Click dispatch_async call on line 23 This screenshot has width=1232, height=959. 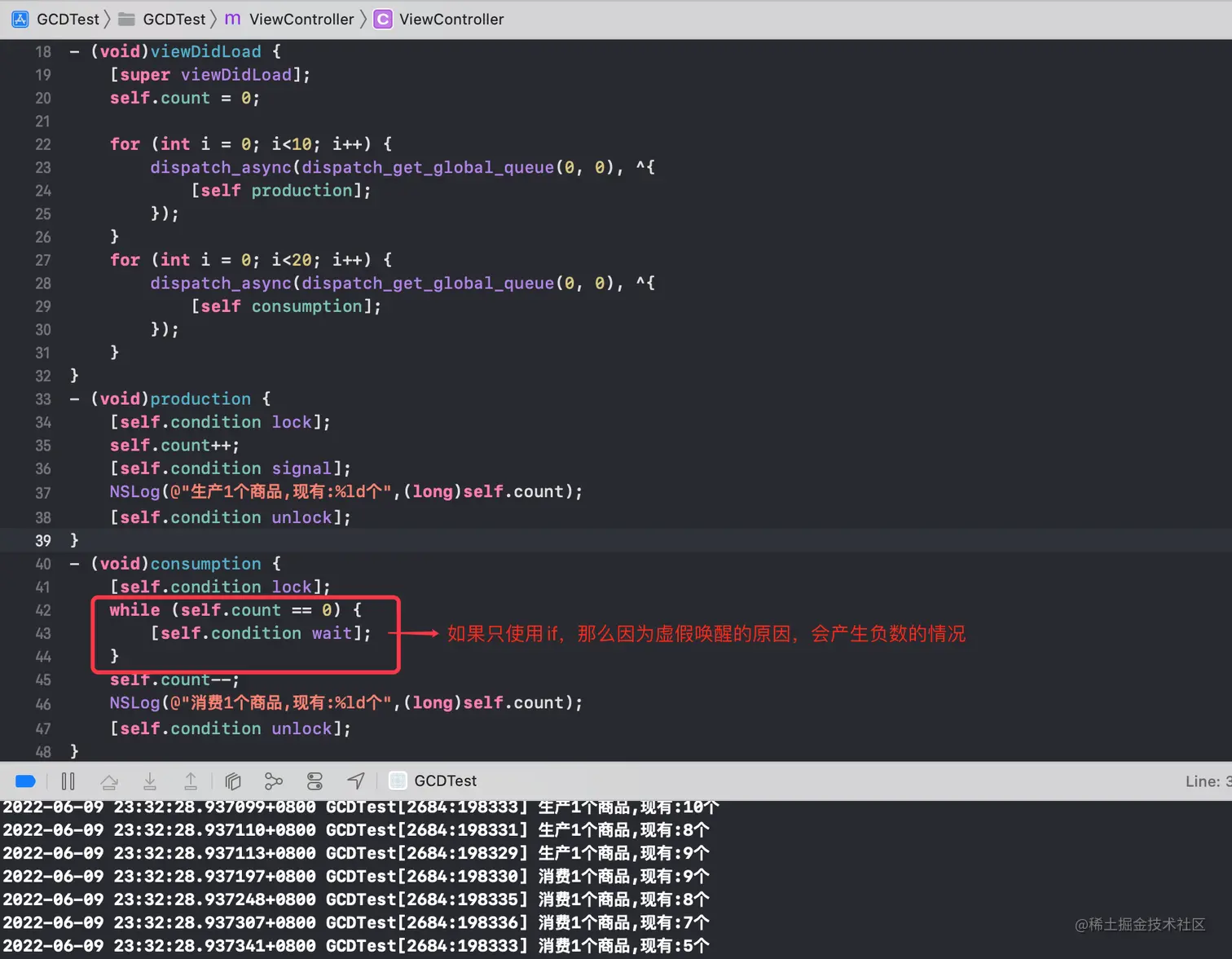point(221,167)
